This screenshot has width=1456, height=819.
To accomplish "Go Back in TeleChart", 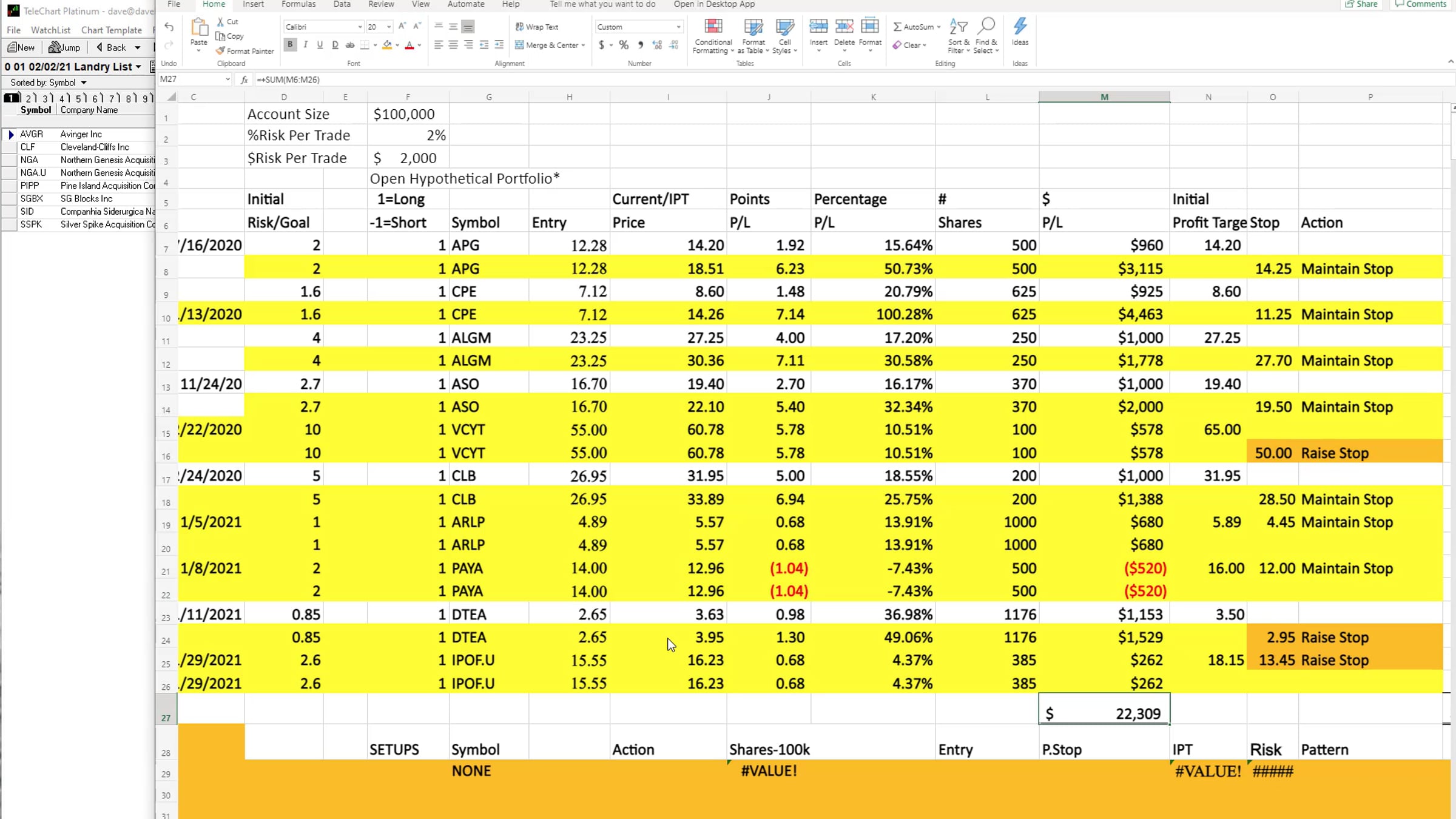I will [x=111, y=47].
